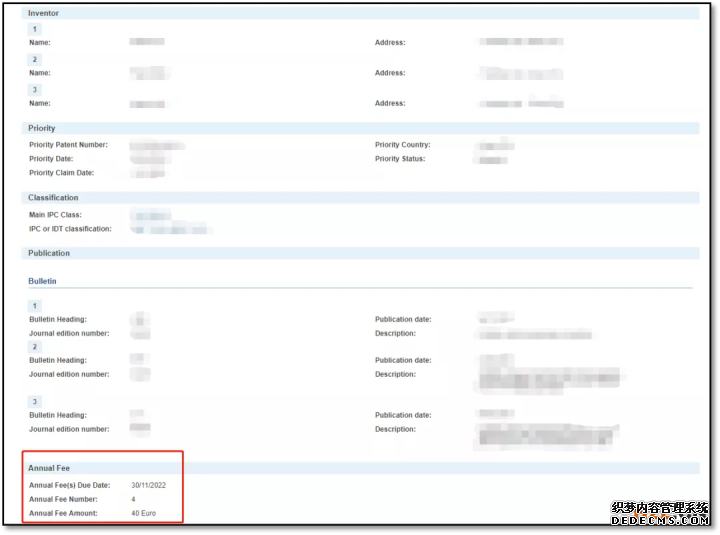Select bulletin entry number 1 badge
The width and height of the screenshot is (720, 535).
point(35,306)
